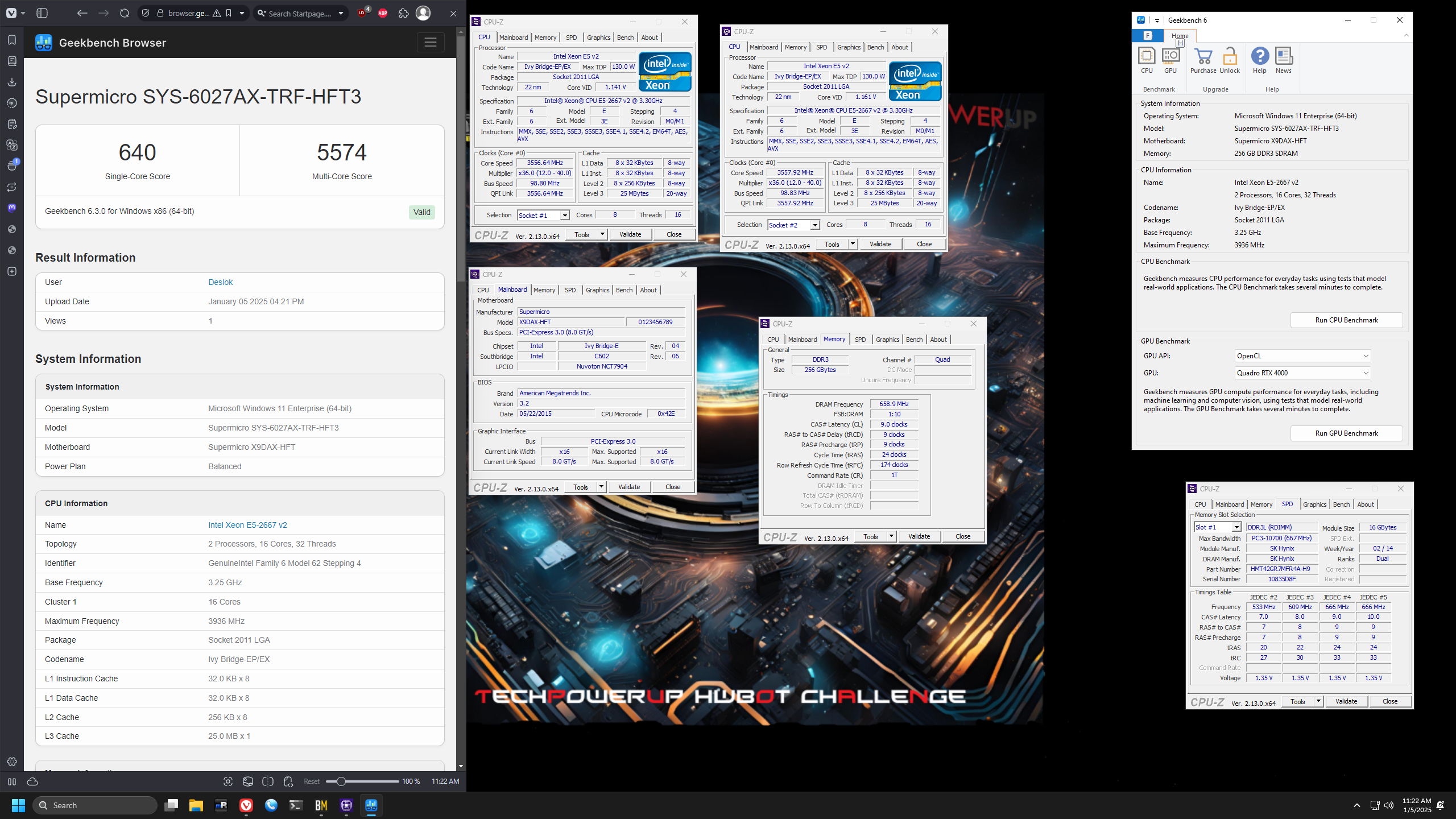The width and height of the screenshot is (1456, 819).
Task: Open the Windows Start menu
Action: click(18, 805)
